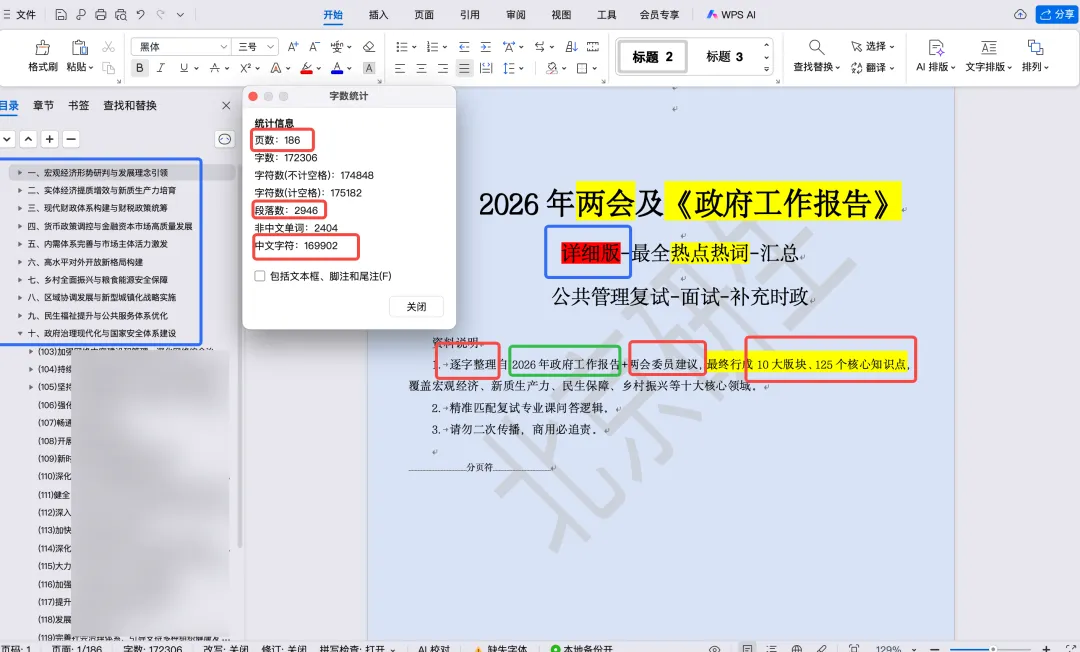The image size is (1080, 652).
Task: Align the paragraph left
Action: pyautogui.click(x=400, y=68)
